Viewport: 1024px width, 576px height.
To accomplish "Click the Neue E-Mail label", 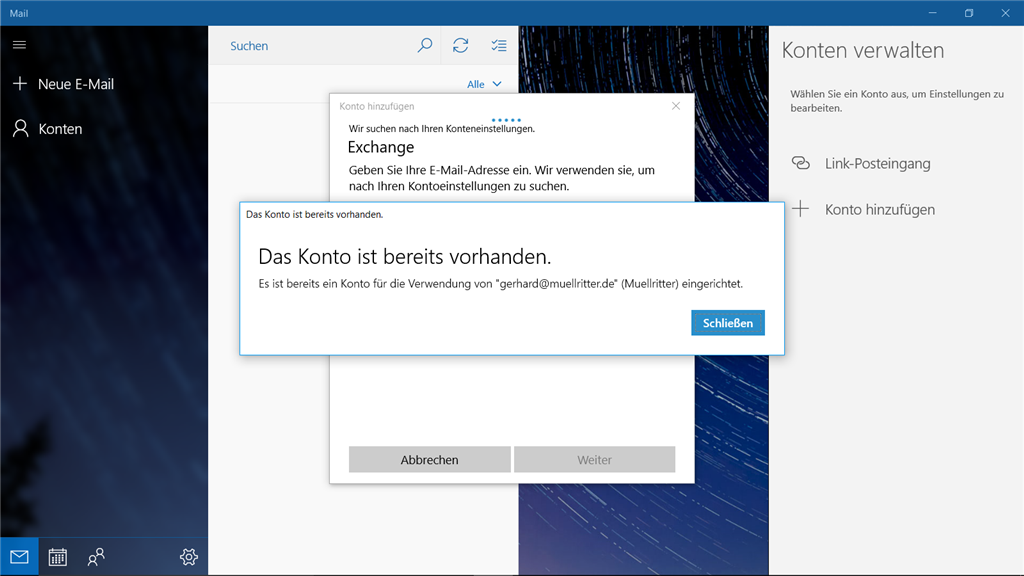I will (76, 84).
